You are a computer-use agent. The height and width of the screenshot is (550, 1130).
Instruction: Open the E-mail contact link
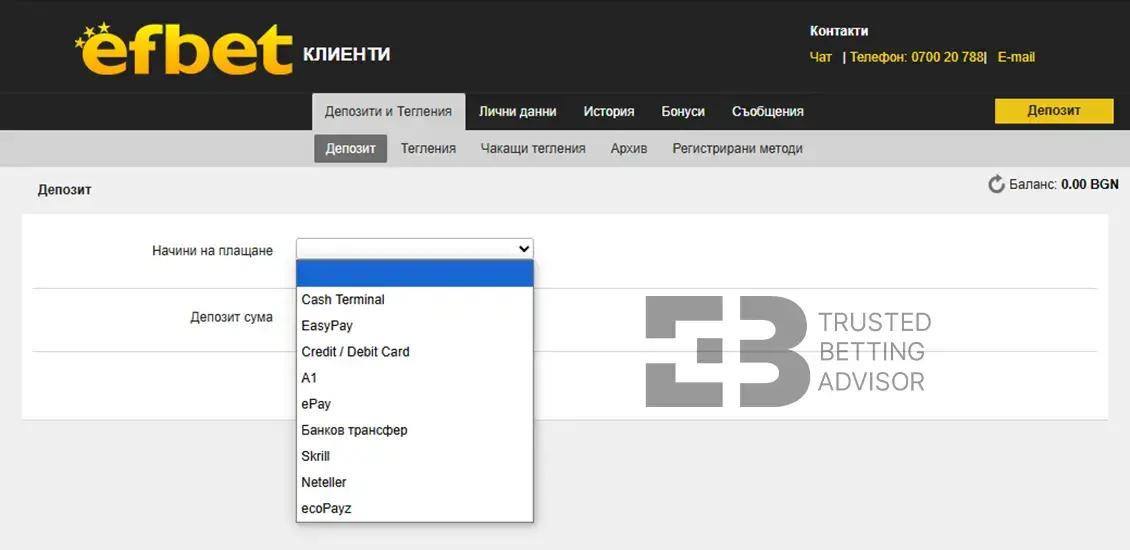[x=1016, y=57]
